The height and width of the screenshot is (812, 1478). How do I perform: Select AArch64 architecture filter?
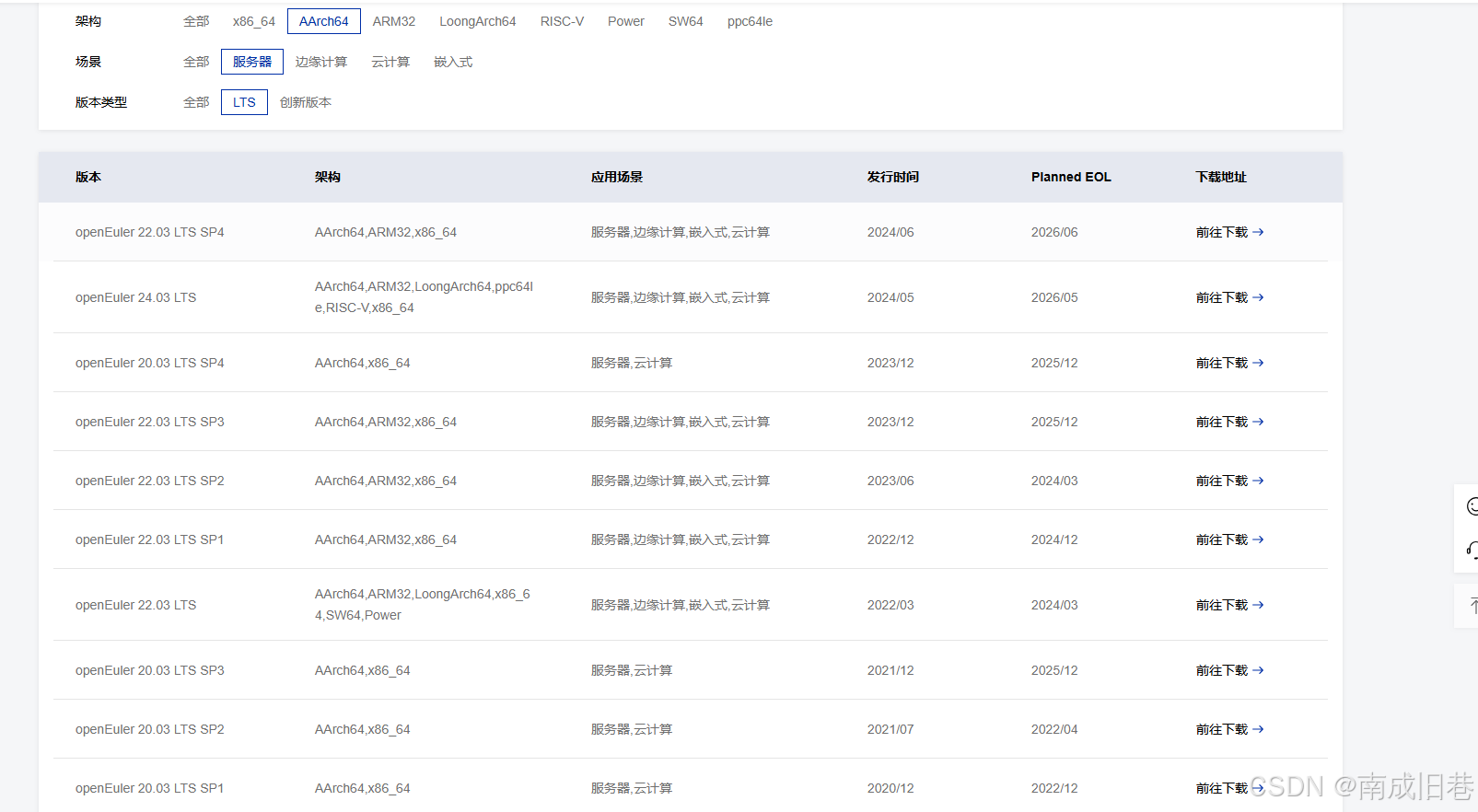pyautogui.click(x=324, y=21)
